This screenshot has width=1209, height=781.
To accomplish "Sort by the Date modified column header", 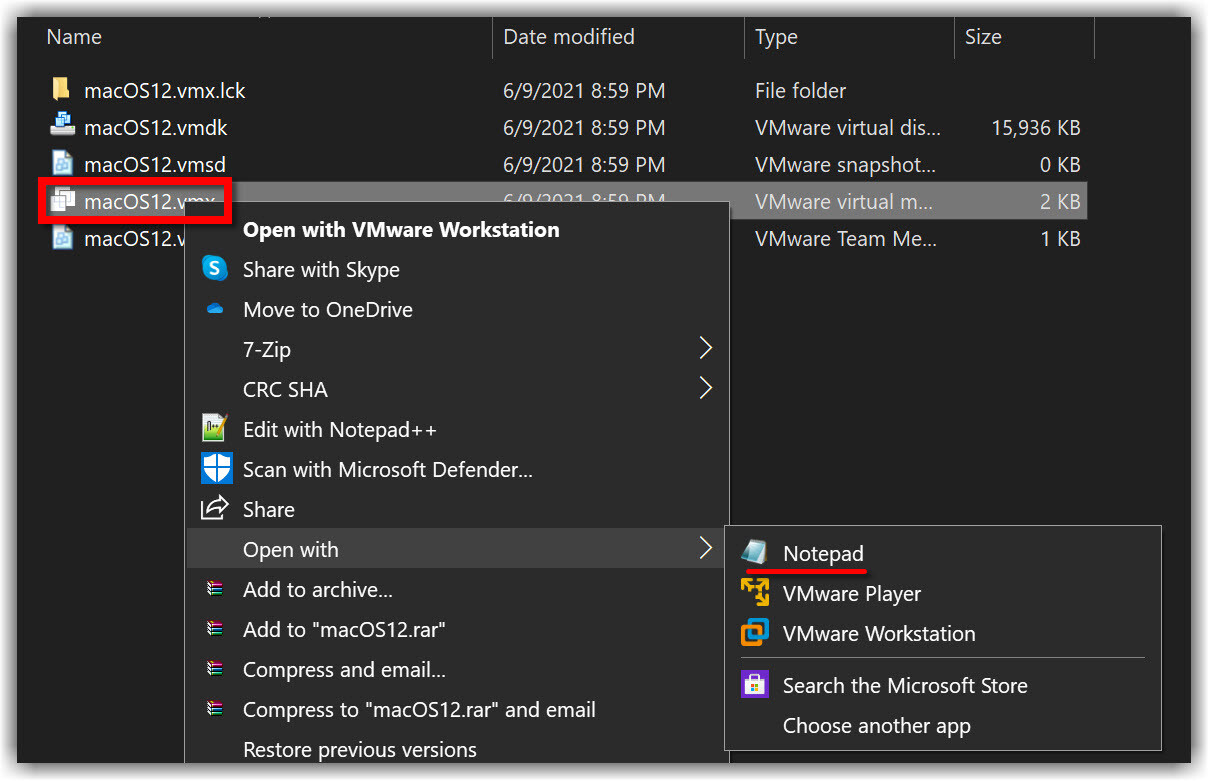I will pyautogui.click(x=569, y=36).
